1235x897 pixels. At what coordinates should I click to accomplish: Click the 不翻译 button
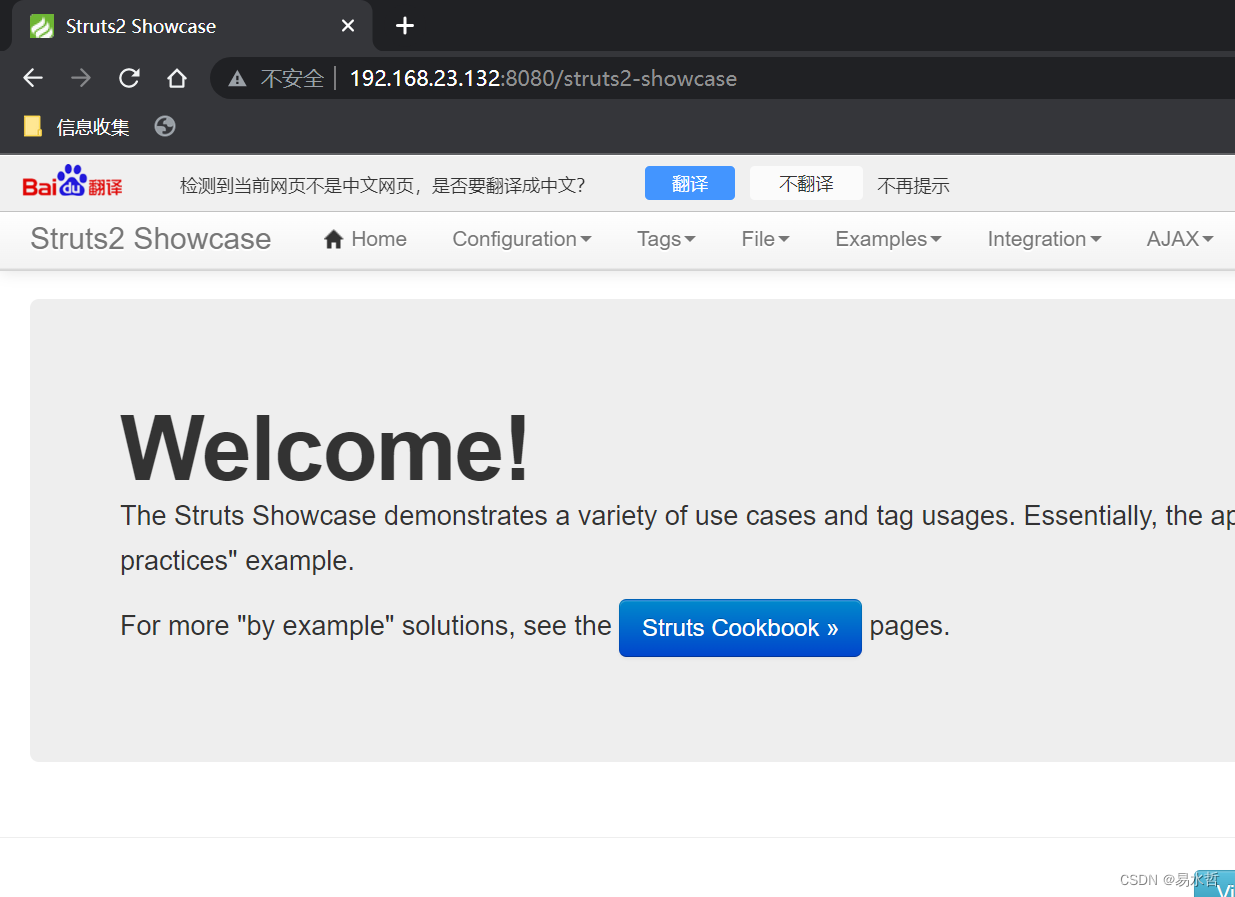pos(806,183)
